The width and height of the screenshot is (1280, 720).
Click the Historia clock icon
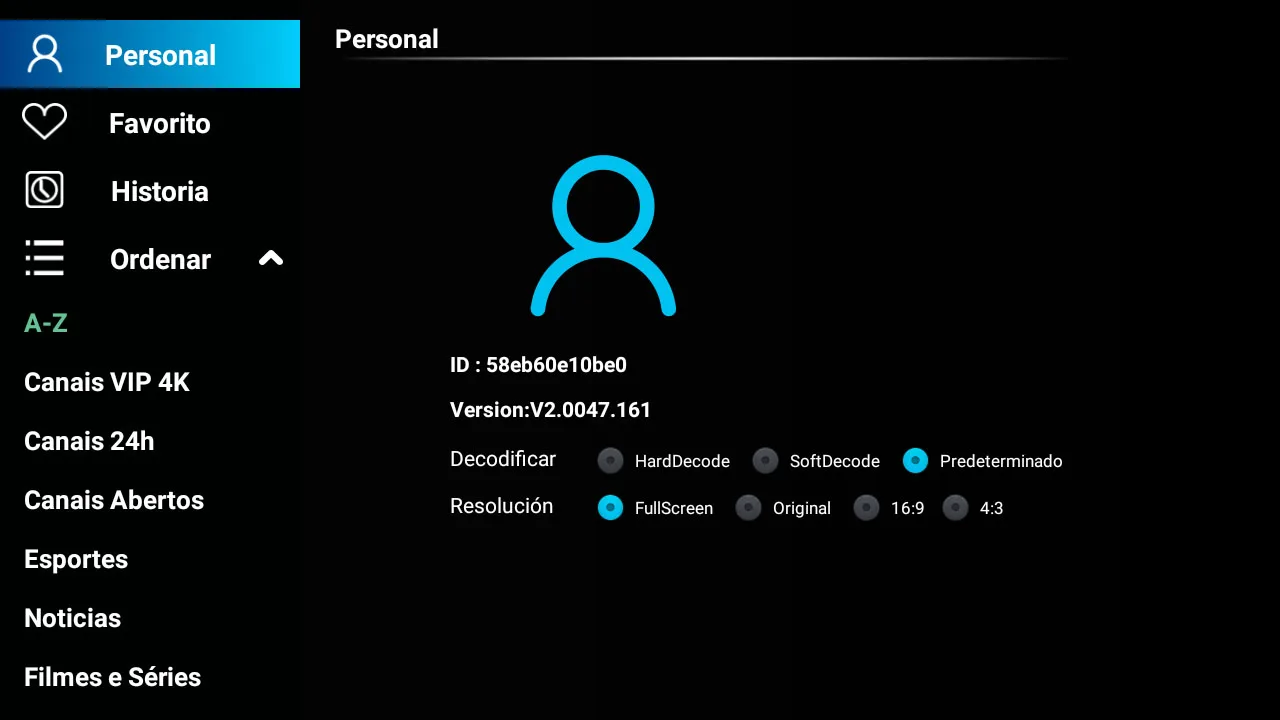pos(44,190)
